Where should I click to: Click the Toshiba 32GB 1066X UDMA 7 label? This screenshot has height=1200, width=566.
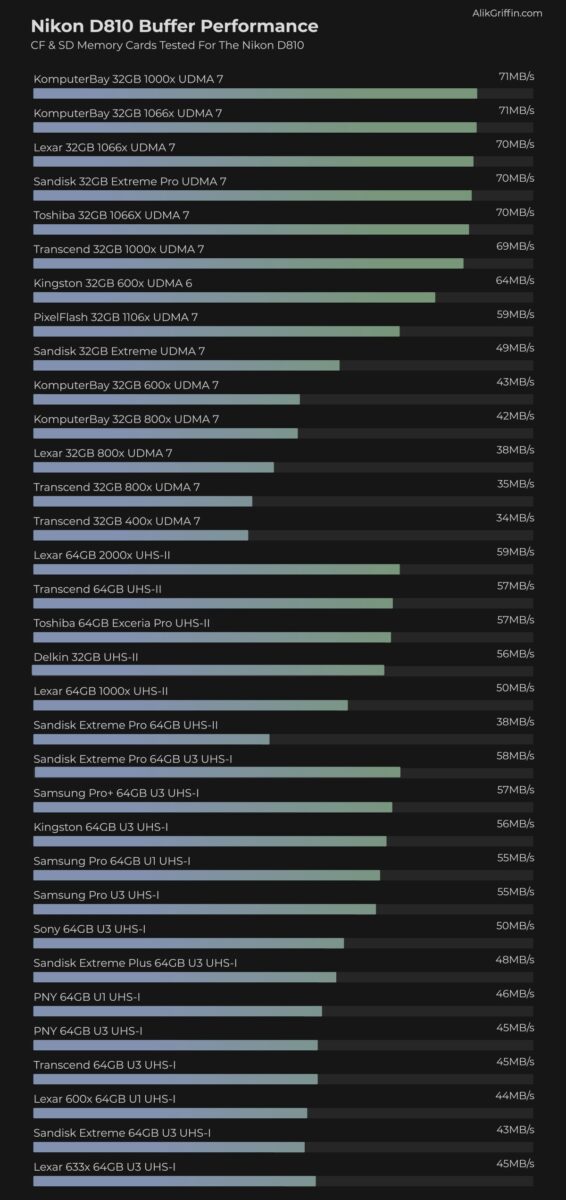pos(111,216)
